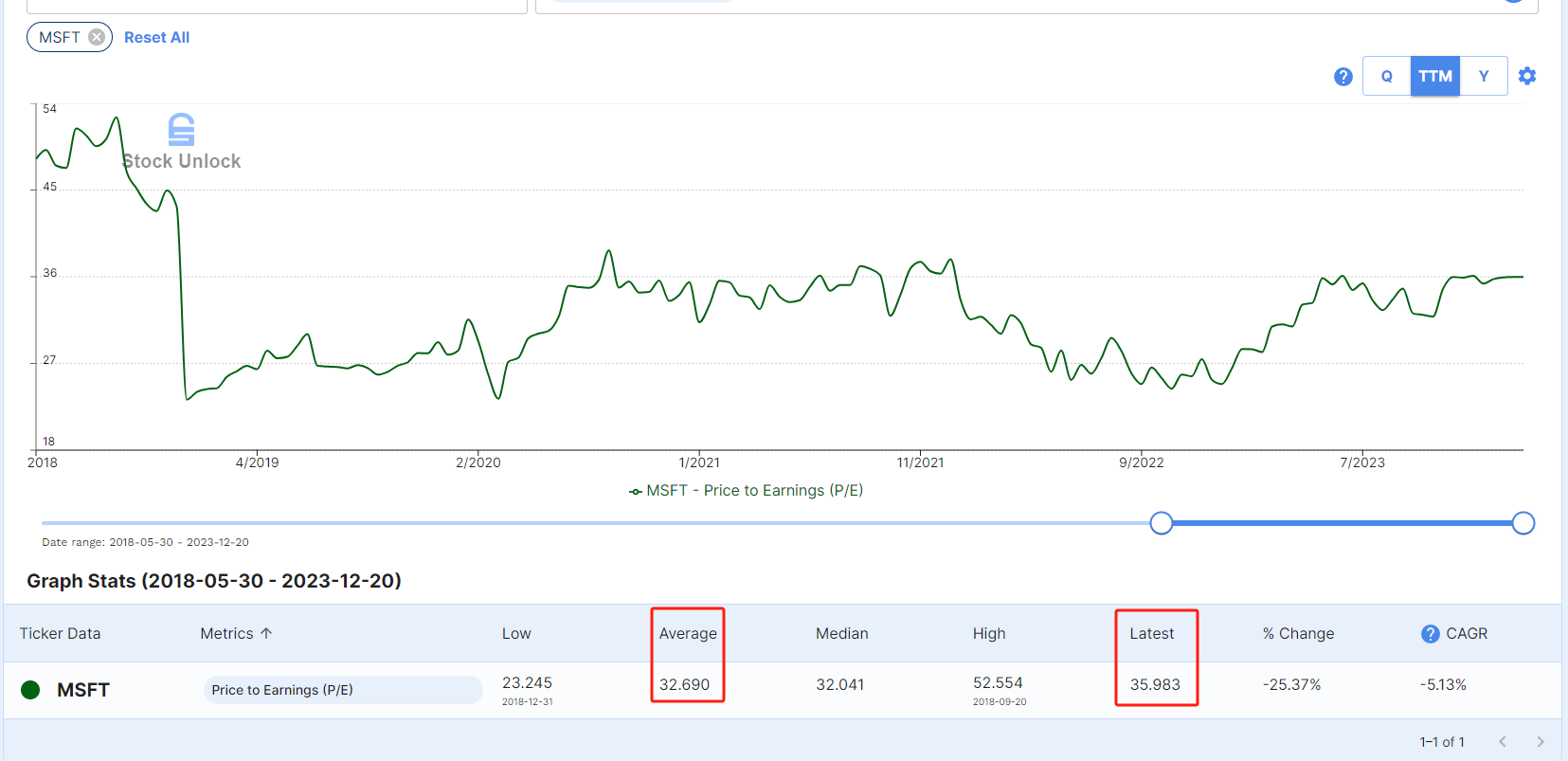This screenshot has width=1568, height=761.
Task: Select the average value 32.690
Action: coord(684,684)
